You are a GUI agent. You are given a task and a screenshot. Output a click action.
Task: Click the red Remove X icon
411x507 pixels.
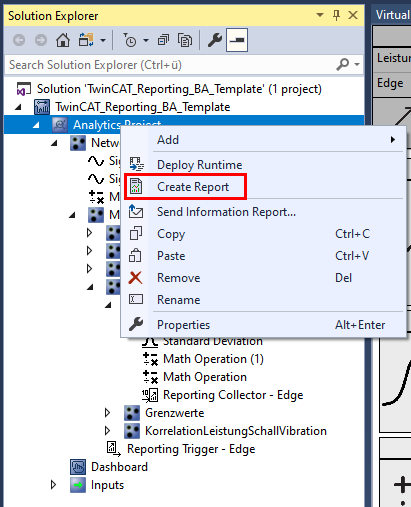(x=135, y=278)
